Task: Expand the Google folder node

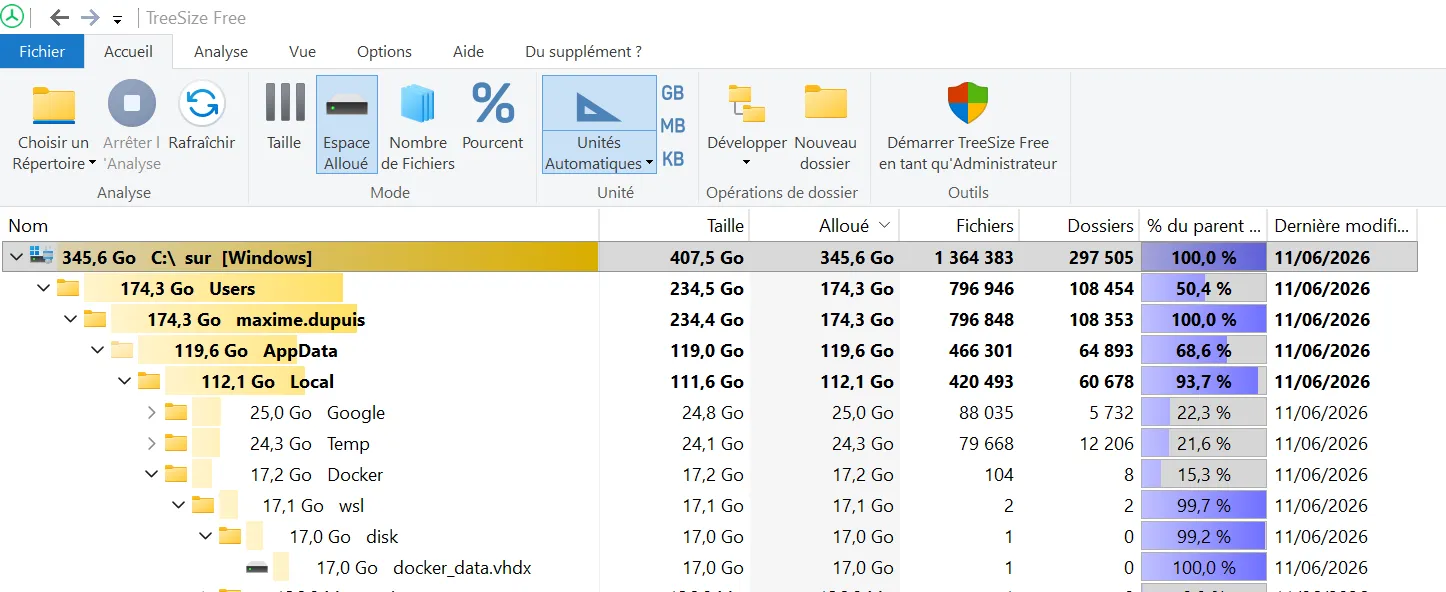Action: pos(151,412)
